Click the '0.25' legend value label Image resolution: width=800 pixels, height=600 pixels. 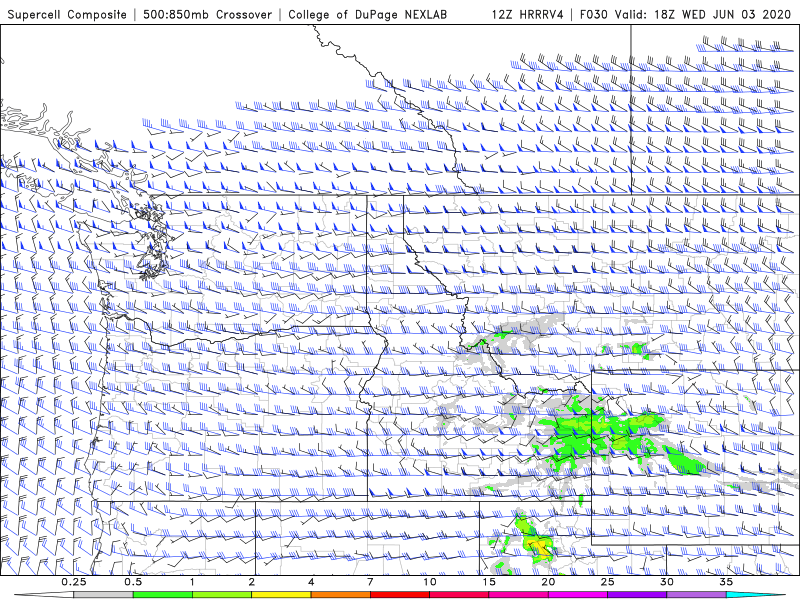pos(73,582)
